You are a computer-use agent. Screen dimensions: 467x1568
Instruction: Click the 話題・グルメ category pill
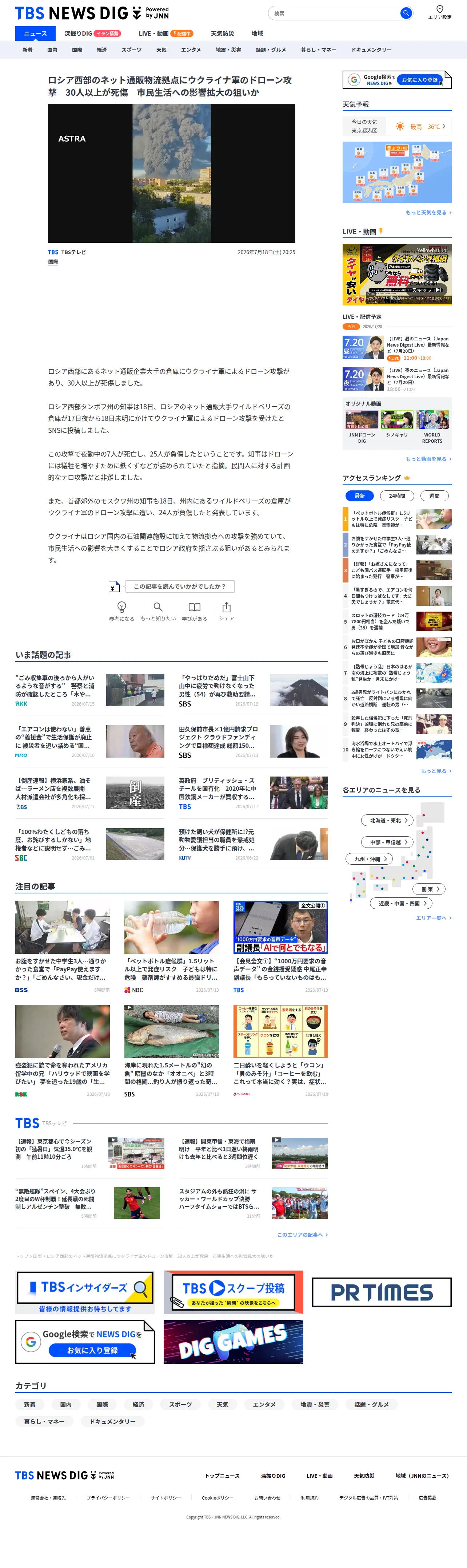(x=371, y=1404)
